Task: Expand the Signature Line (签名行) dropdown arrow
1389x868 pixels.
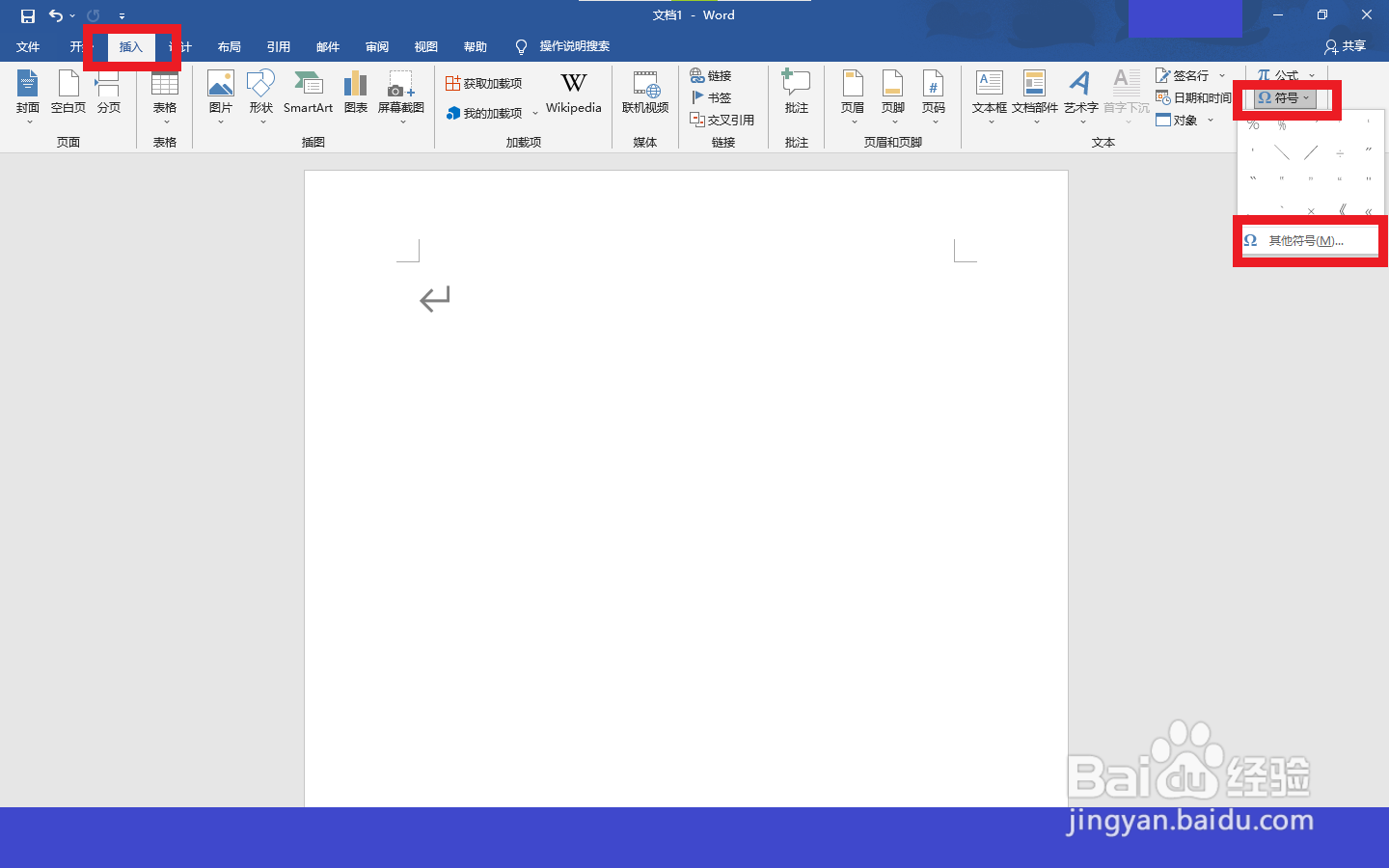Action: [x=1222, y=75]
